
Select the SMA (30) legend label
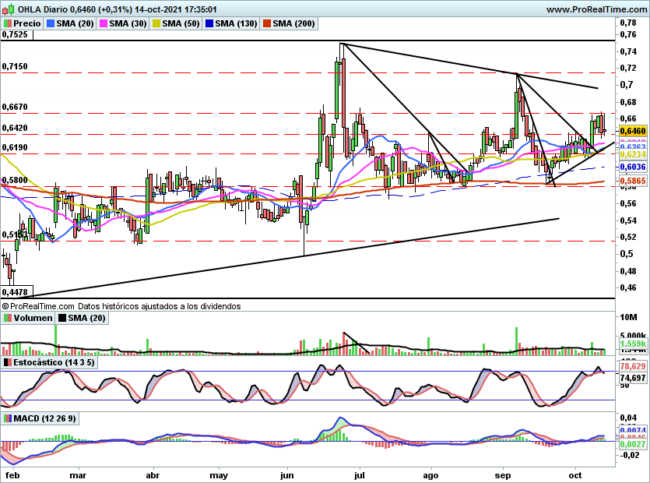(128, 24)
